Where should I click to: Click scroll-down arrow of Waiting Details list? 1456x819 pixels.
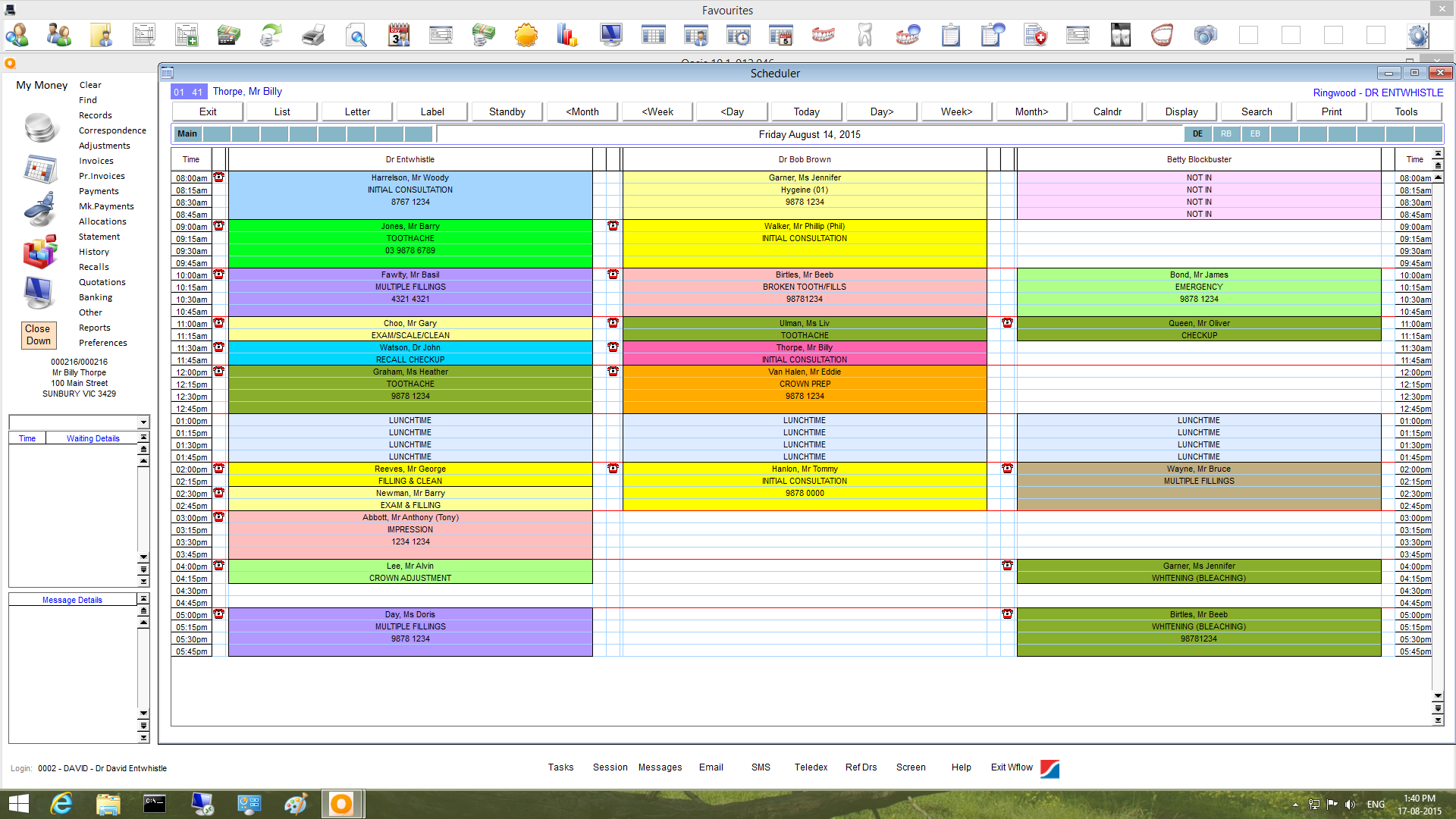point(143,557)
